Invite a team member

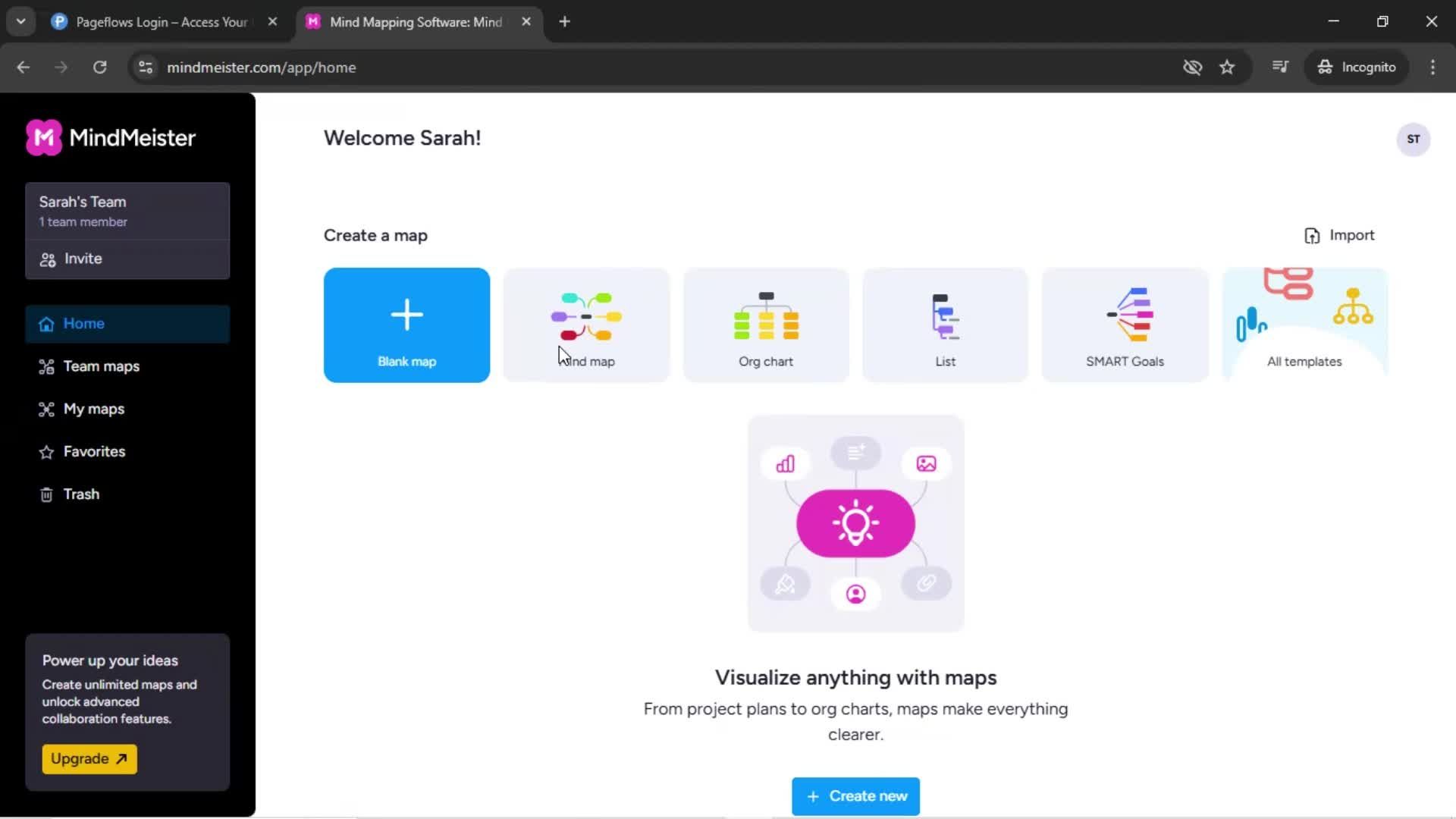point(127,259)
